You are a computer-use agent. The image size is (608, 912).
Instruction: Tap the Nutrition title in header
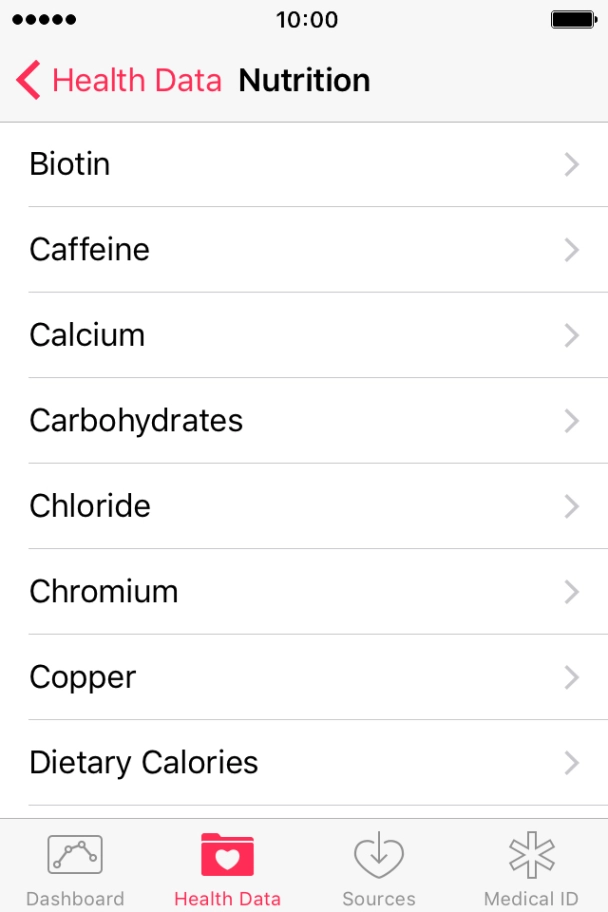tap(304, 80)
